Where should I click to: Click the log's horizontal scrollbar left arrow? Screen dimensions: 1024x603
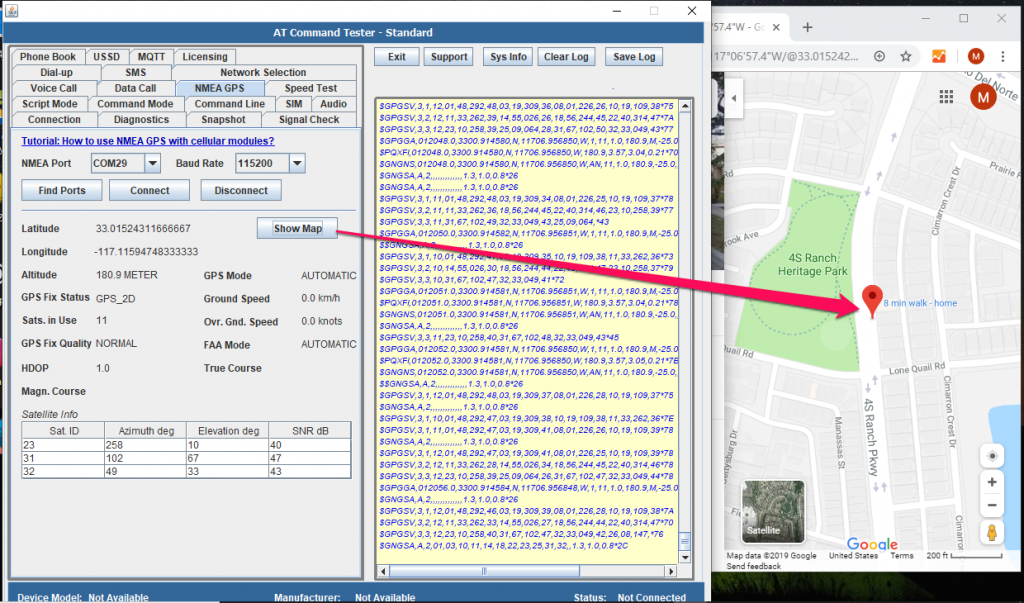[383, 571]
